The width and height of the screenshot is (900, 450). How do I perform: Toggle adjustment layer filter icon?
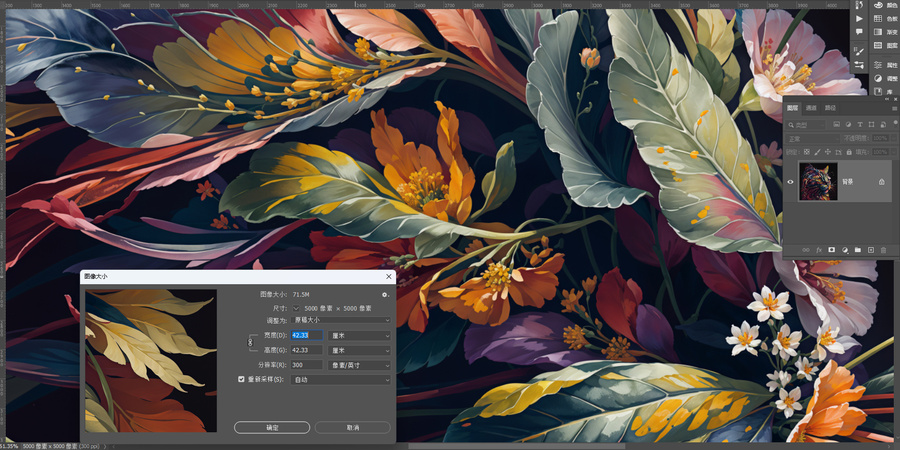pyautogui.click(x=848, y=124)
